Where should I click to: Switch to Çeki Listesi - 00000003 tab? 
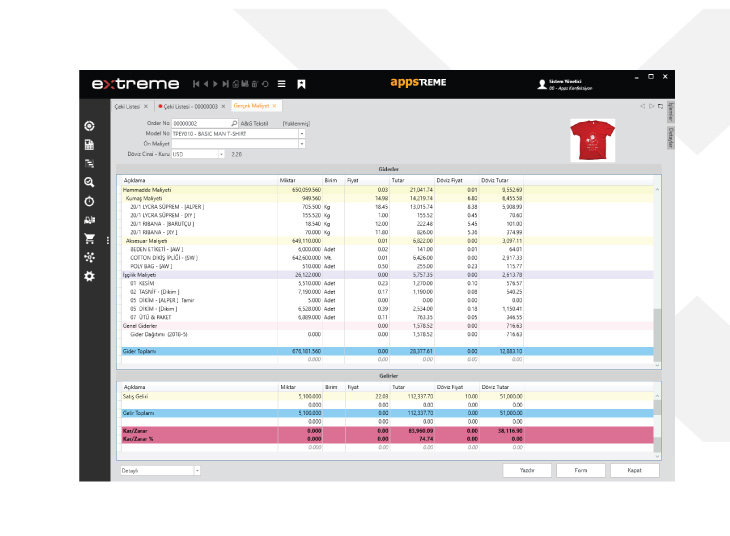click(x=190, y=107)
